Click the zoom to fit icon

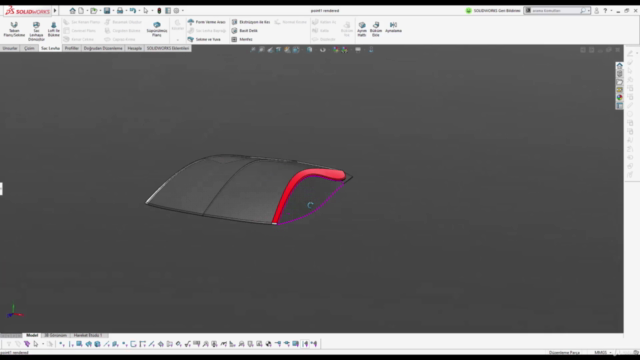(x=253, y=50)
